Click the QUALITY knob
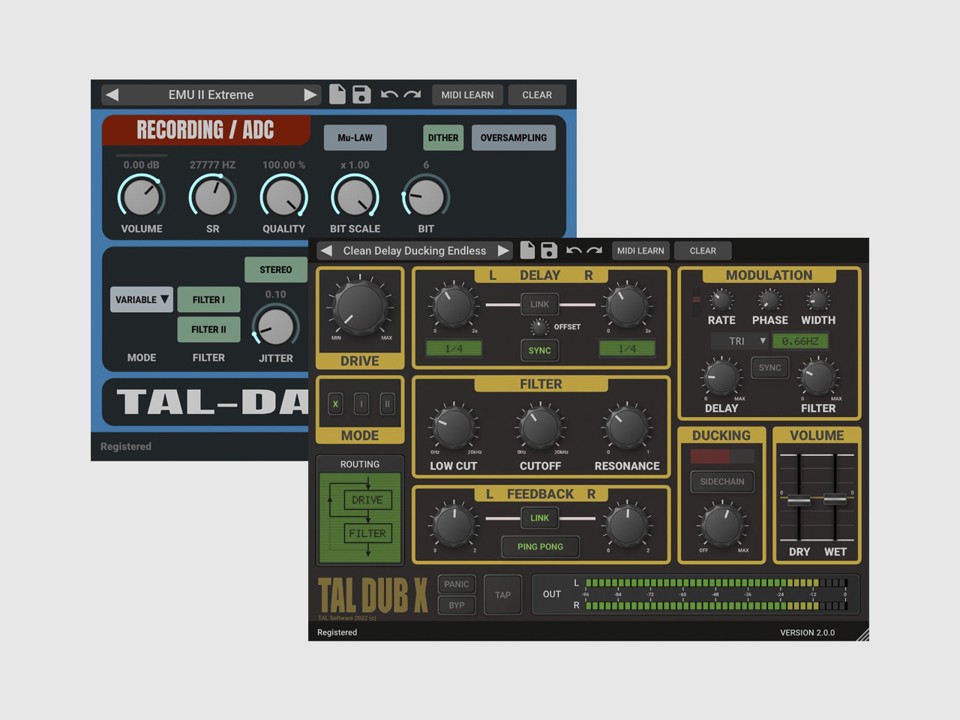Screen dimensions: 960x720 283,197
